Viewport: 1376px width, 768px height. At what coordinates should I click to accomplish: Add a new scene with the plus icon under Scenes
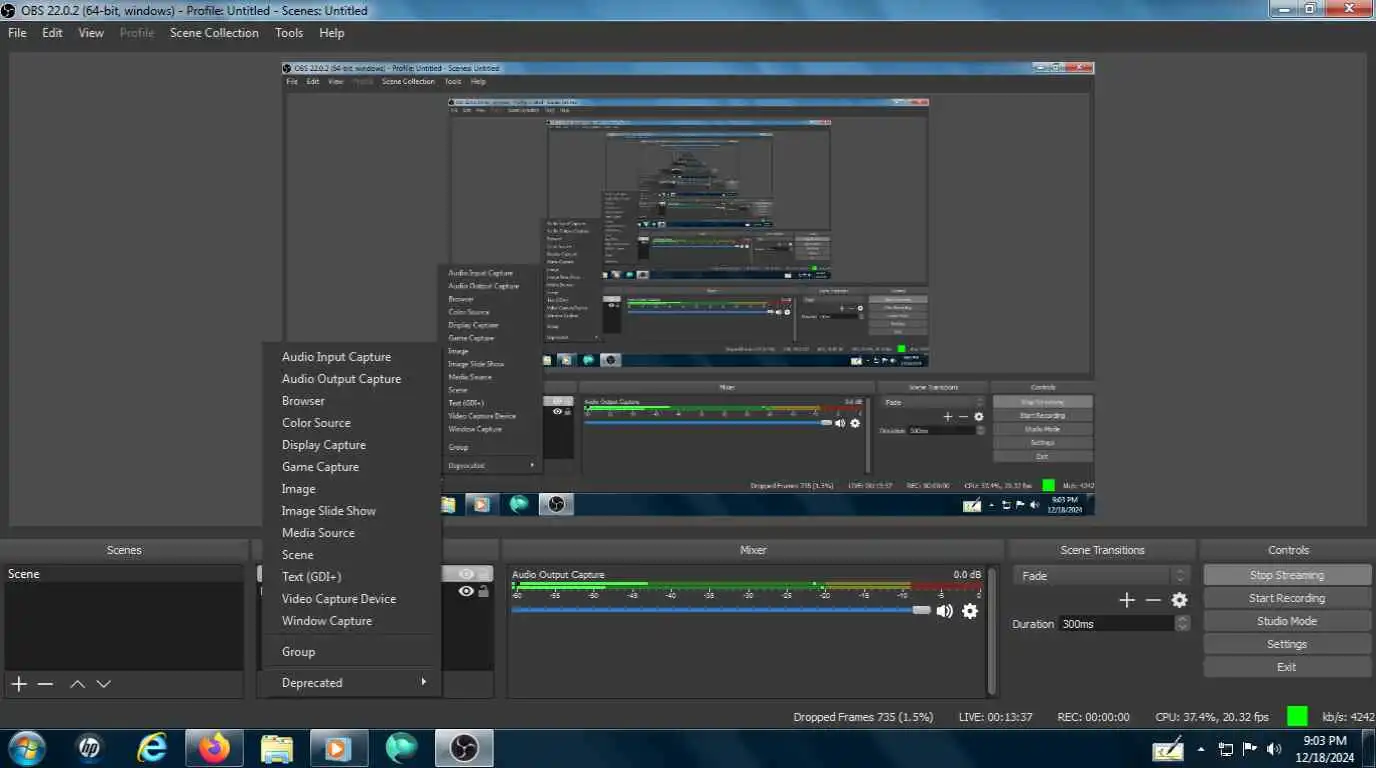(x=19, y=684)
